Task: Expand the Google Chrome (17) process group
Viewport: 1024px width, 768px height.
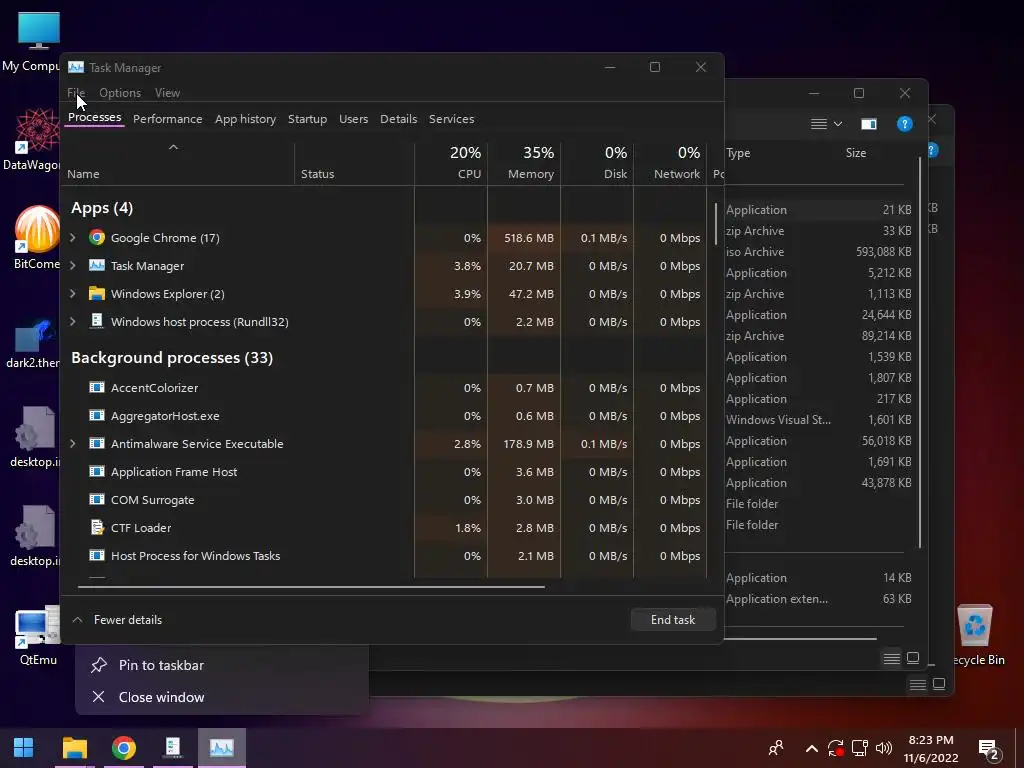Action: 72,238
